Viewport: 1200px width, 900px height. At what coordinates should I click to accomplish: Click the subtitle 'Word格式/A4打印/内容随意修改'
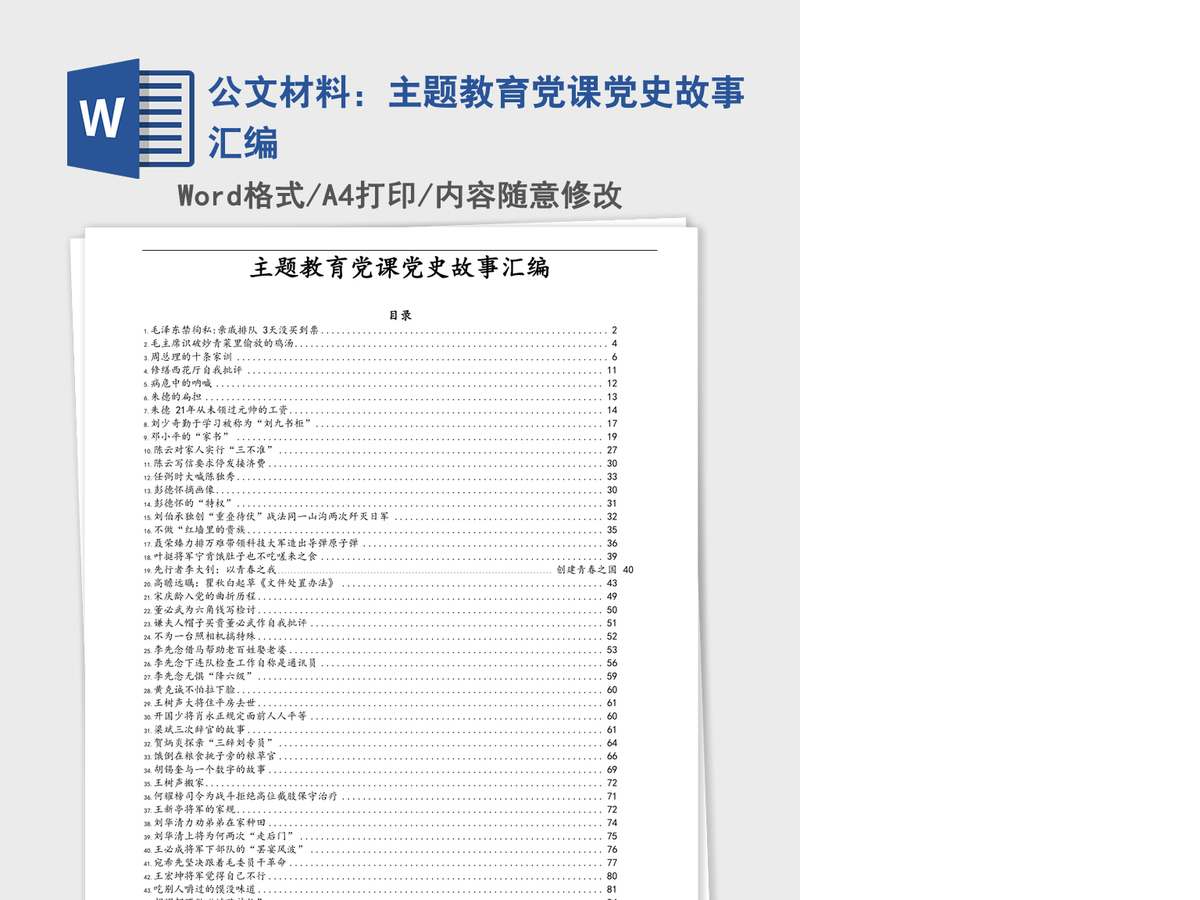(x=400, y=195)
